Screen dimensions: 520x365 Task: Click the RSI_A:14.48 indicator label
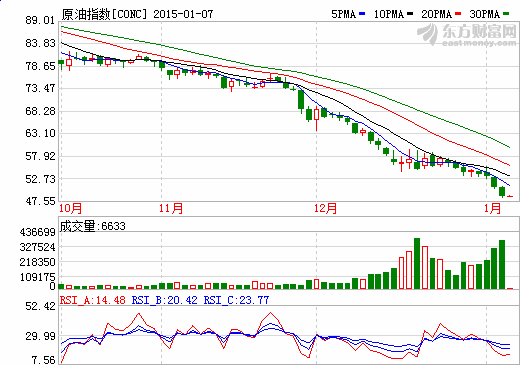[93, 300]
